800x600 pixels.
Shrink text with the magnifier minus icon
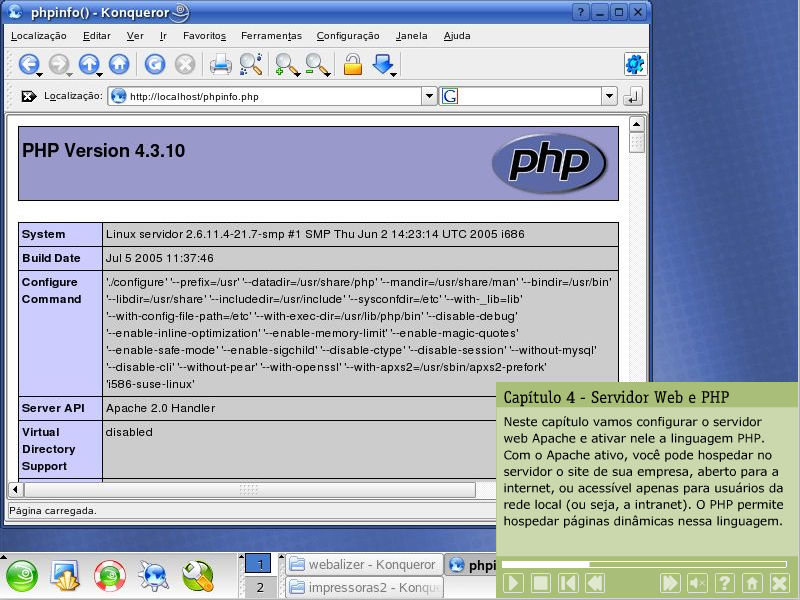click(316, 64)
